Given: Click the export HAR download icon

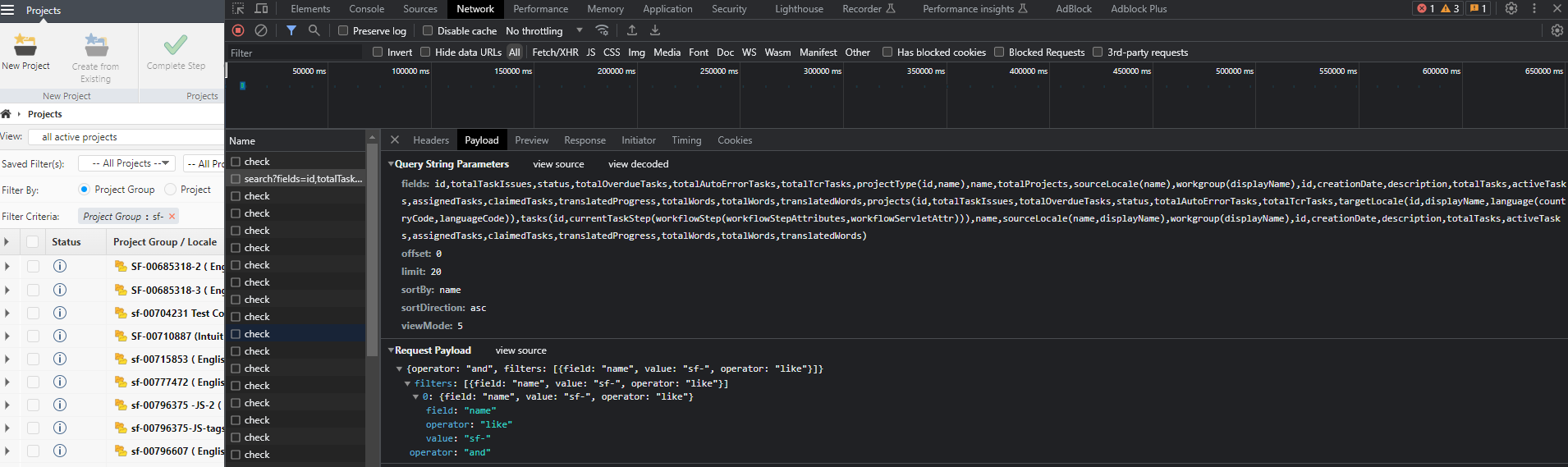Looking at the screenshot, I should pyautogui.click(x=655, y=30).
